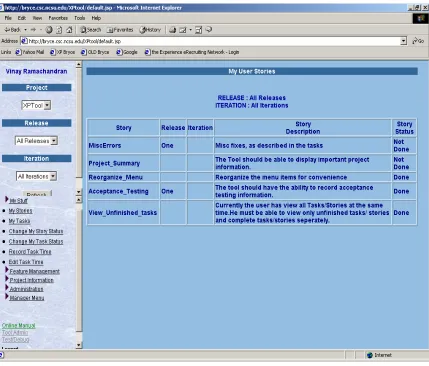Click the Story column header
This screenshot has width=429, height=366.
[x=123, y=128]
